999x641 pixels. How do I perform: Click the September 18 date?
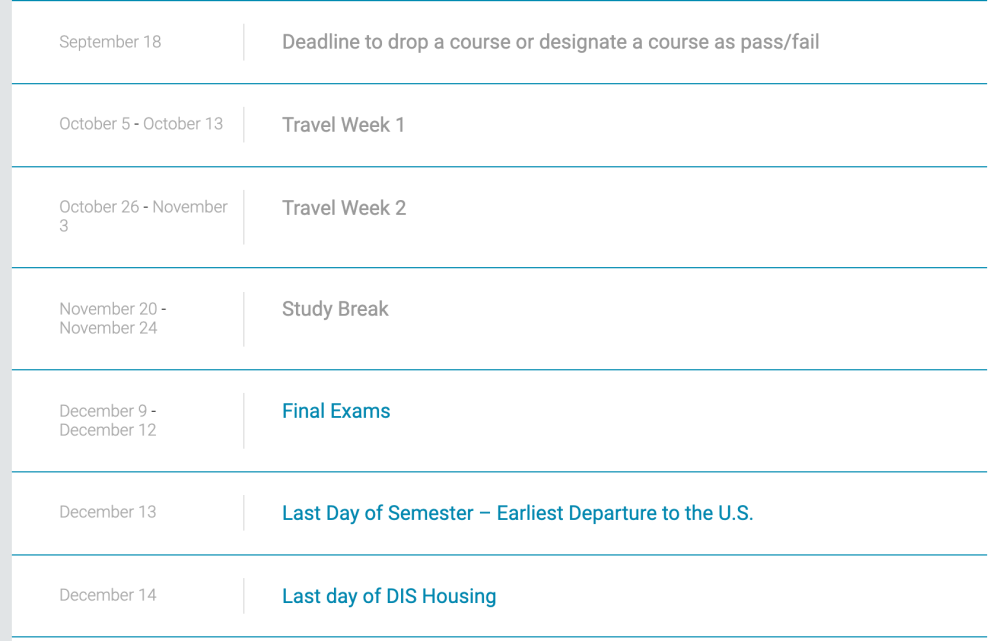click(x=110, y=42)
